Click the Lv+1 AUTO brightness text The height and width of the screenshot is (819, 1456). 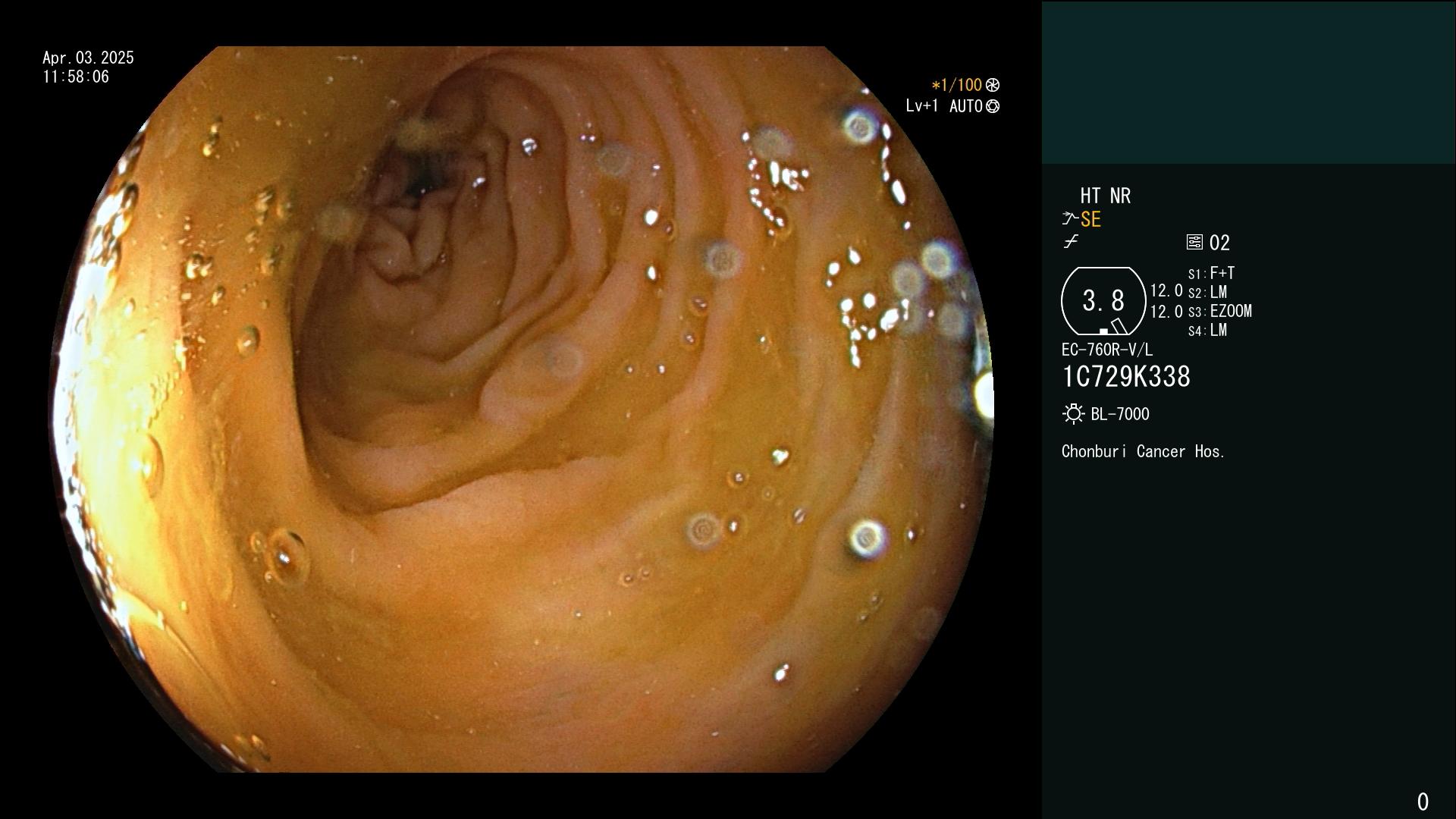coord(943,106)
